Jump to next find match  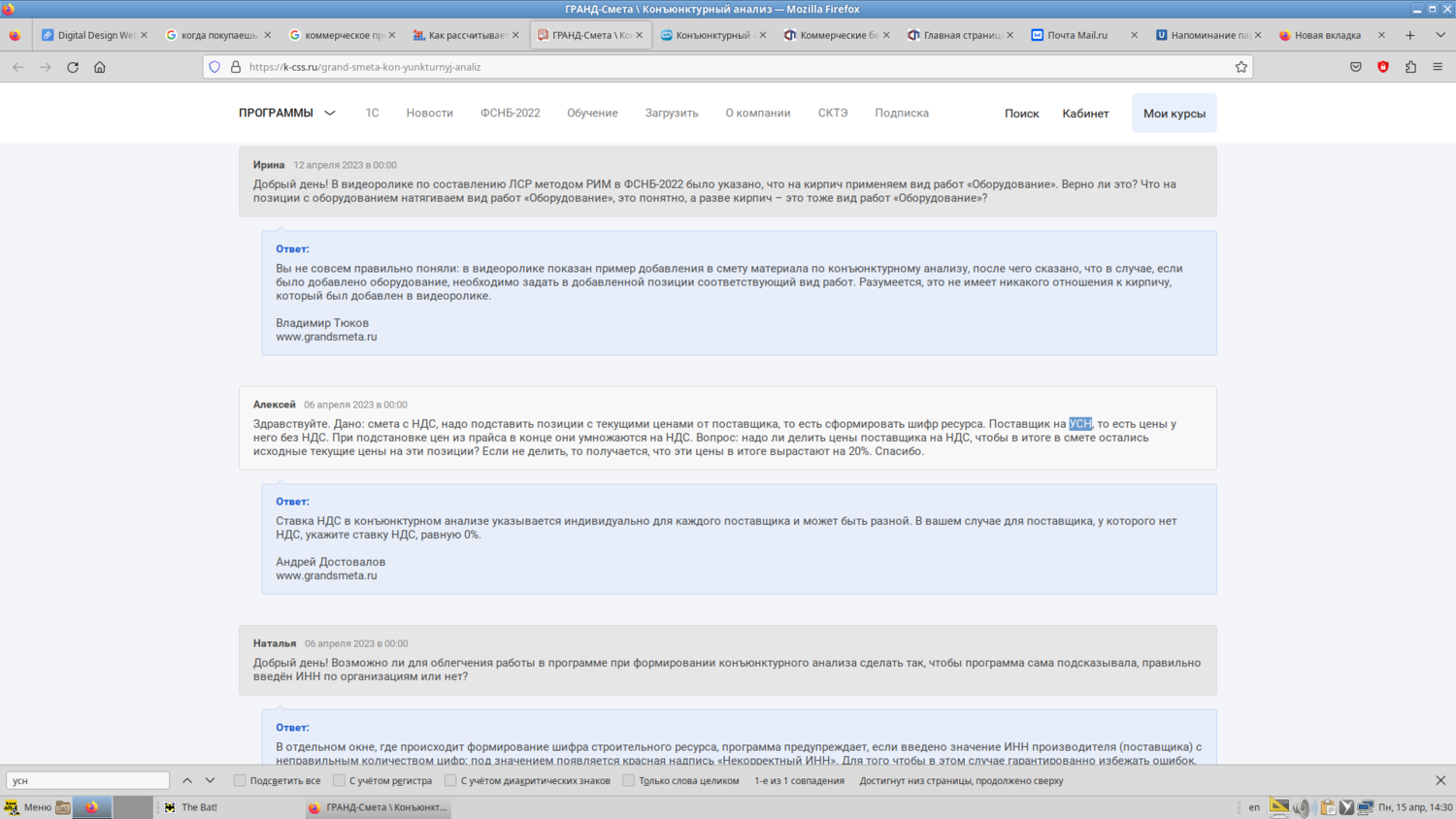(x=210, y=780)
